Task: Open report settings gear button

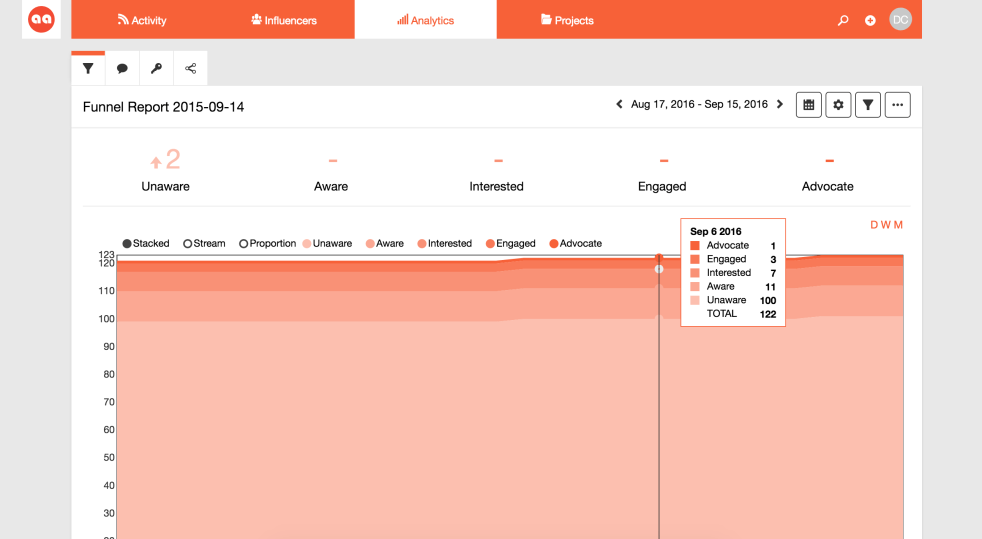Action: pos(838,105)
